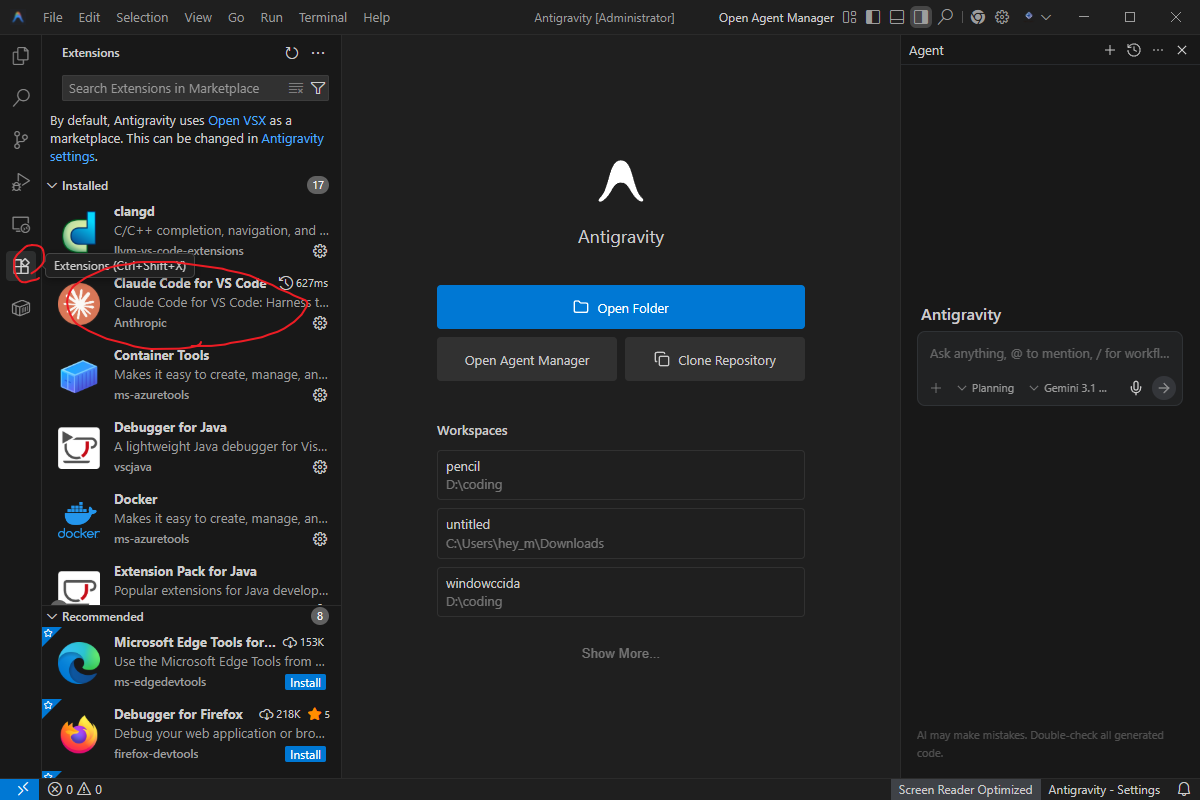The width and height of the screenshot is (1200, 800).
Task: Filter extensions with the funnel icon
Action: click(318, 88)
